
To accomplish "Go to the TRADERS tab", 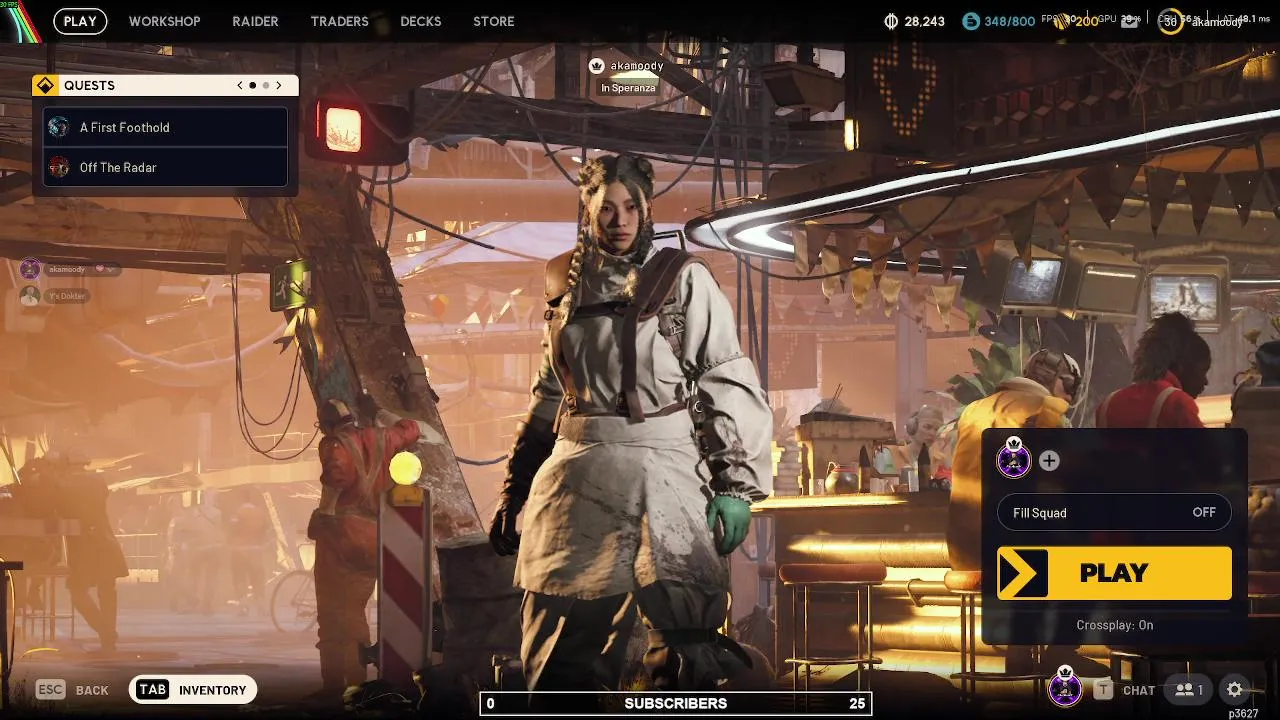I will click(339, 21).
